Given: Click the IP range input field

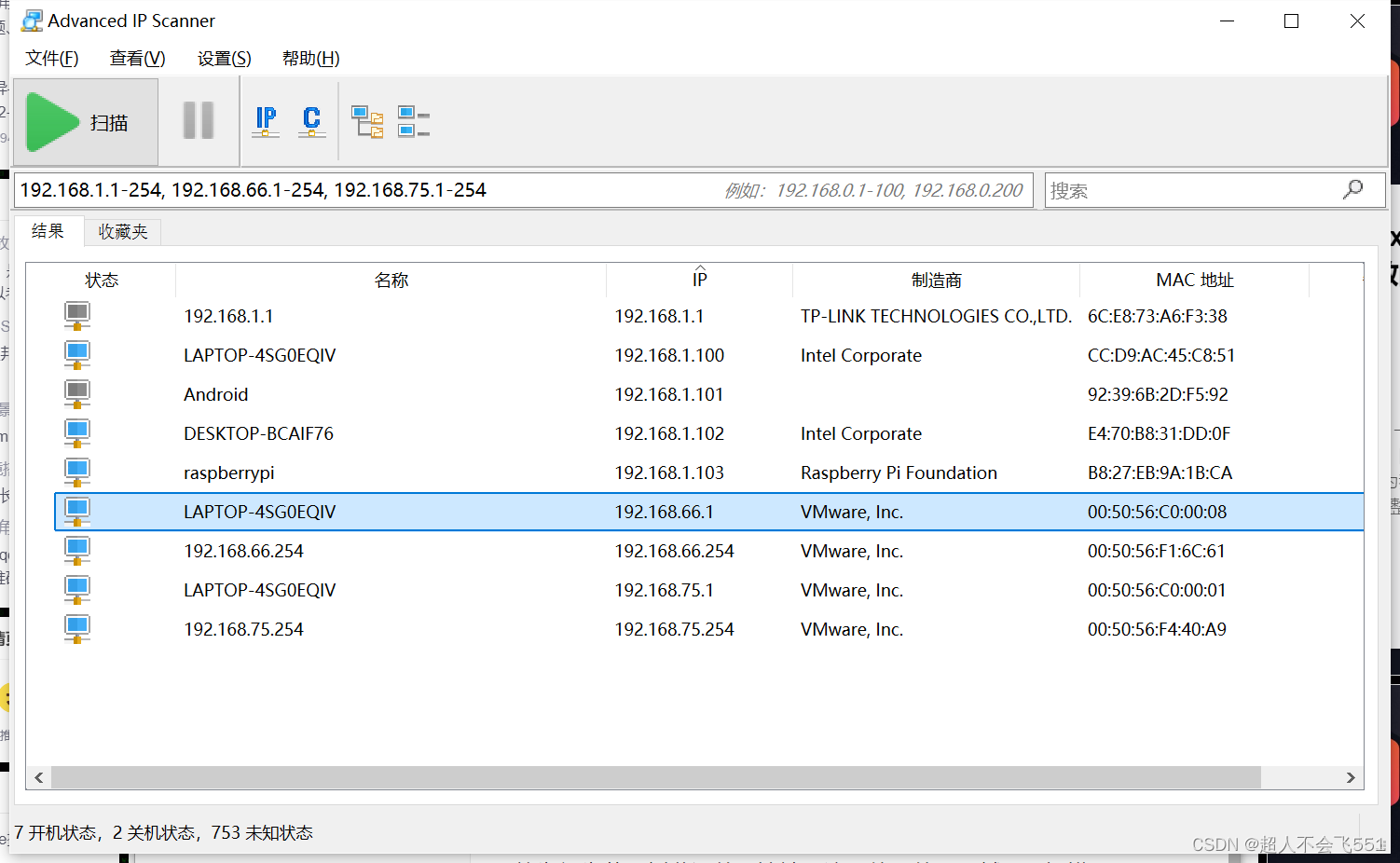Looking at the screenshot, I should [x=523, y=190].
